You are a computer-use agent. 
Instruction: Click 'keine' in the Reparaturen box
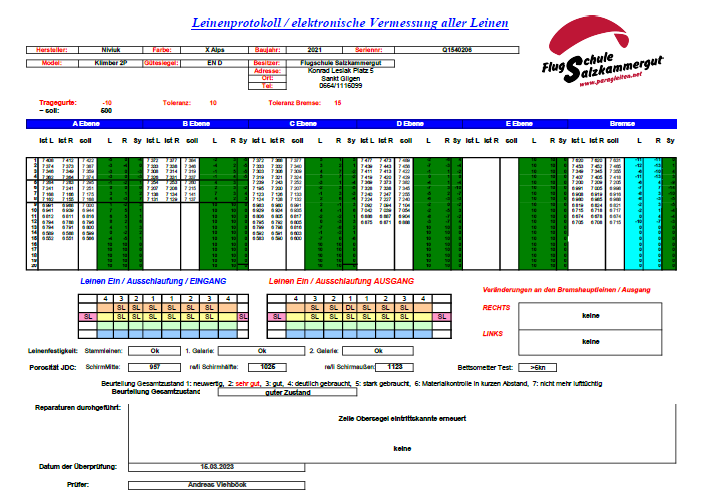[x=402, y=448]
